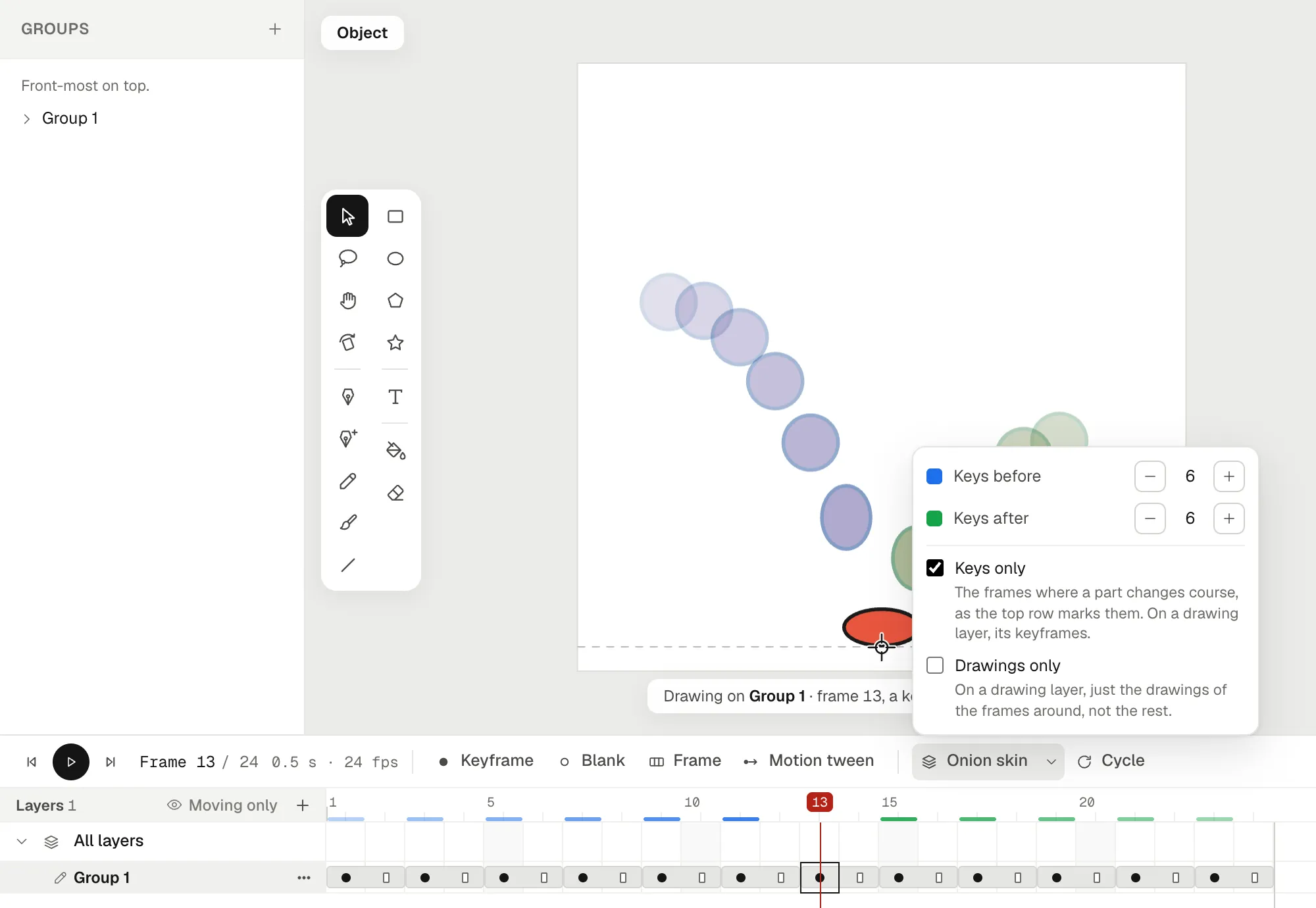The width and height of the screenshot is (1316, 908).
Task: Toggle Cycle playback
Action: tap(1111, 761)
